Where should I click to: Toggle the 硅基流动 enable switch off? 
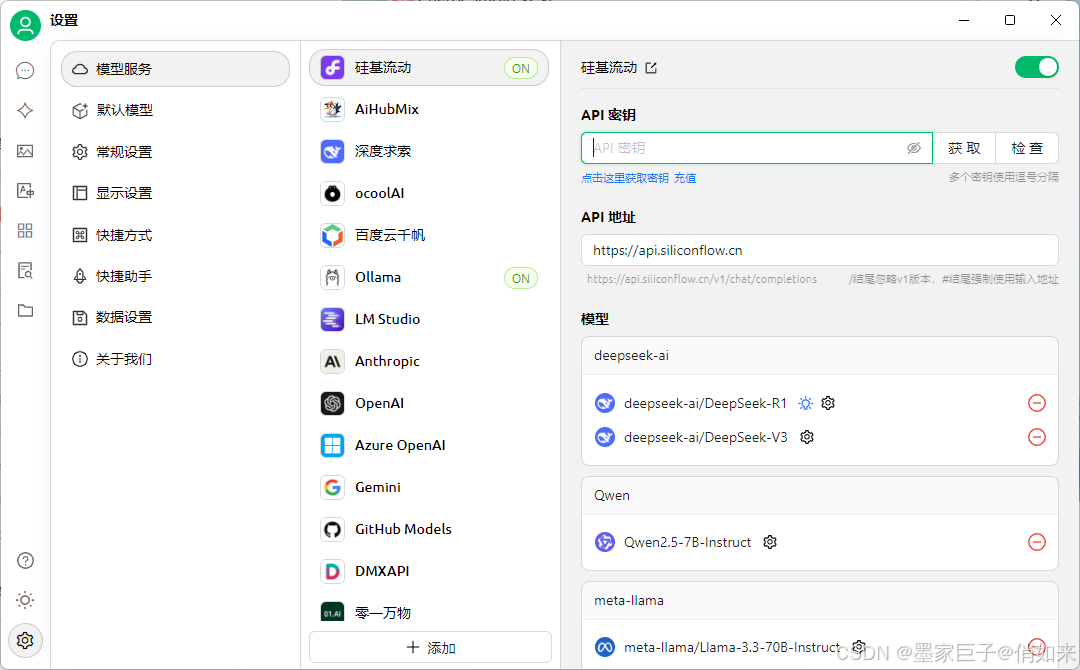tap(1037, 67)
